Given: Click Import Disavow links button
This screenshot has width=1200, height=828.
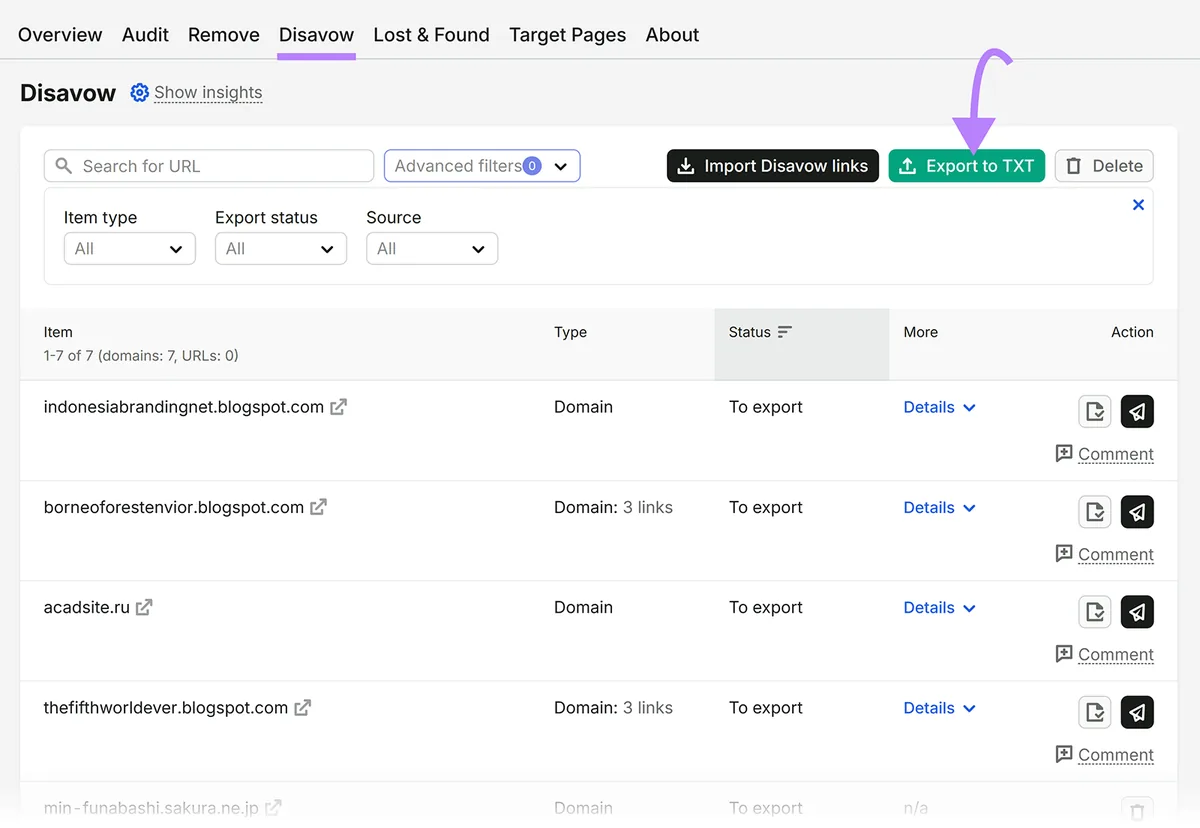Looking at the screenshot, I should (x=773, y=166).
